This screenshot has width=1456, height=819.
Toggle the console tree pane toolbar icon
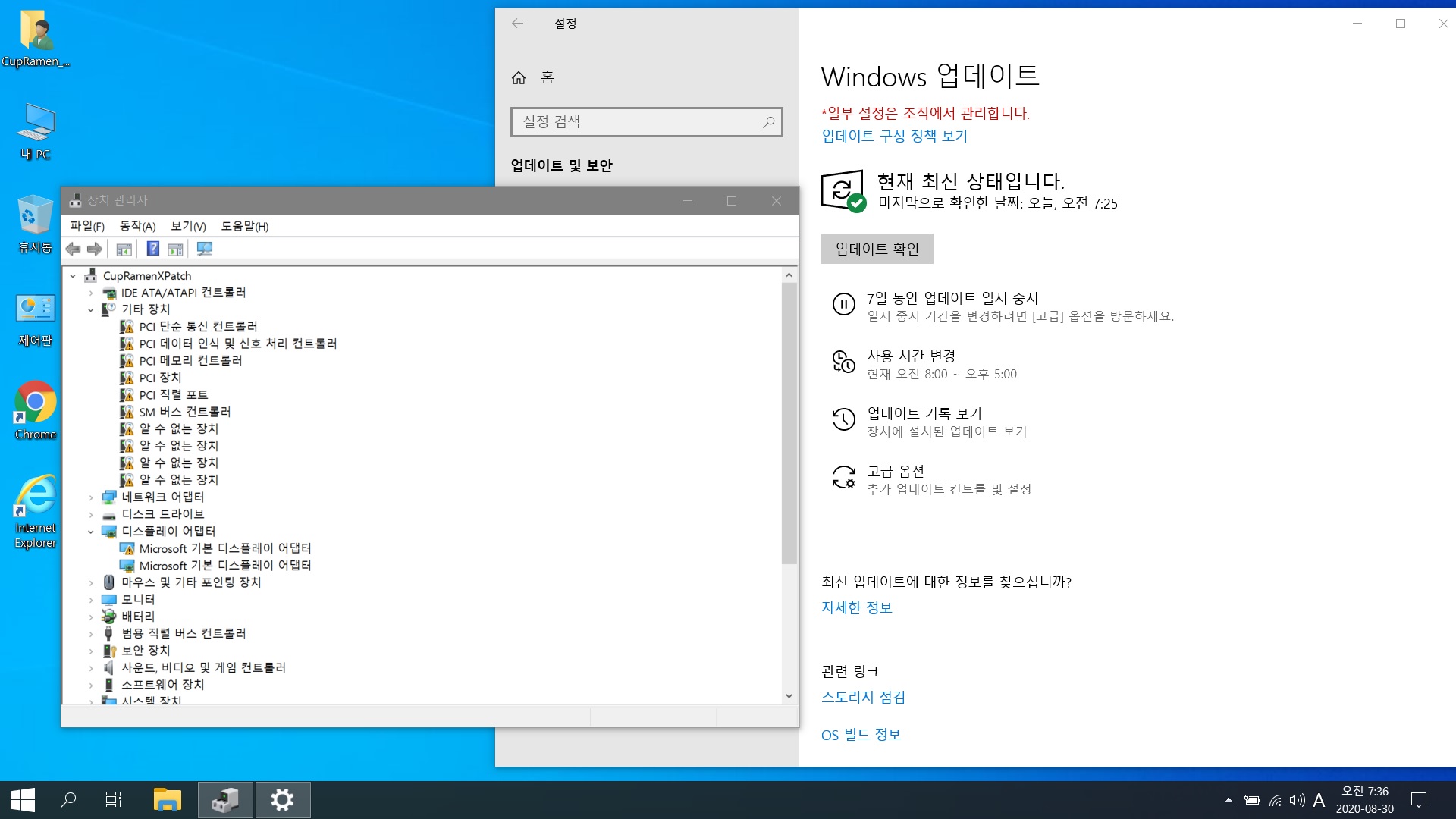click(x=124, y=249)
